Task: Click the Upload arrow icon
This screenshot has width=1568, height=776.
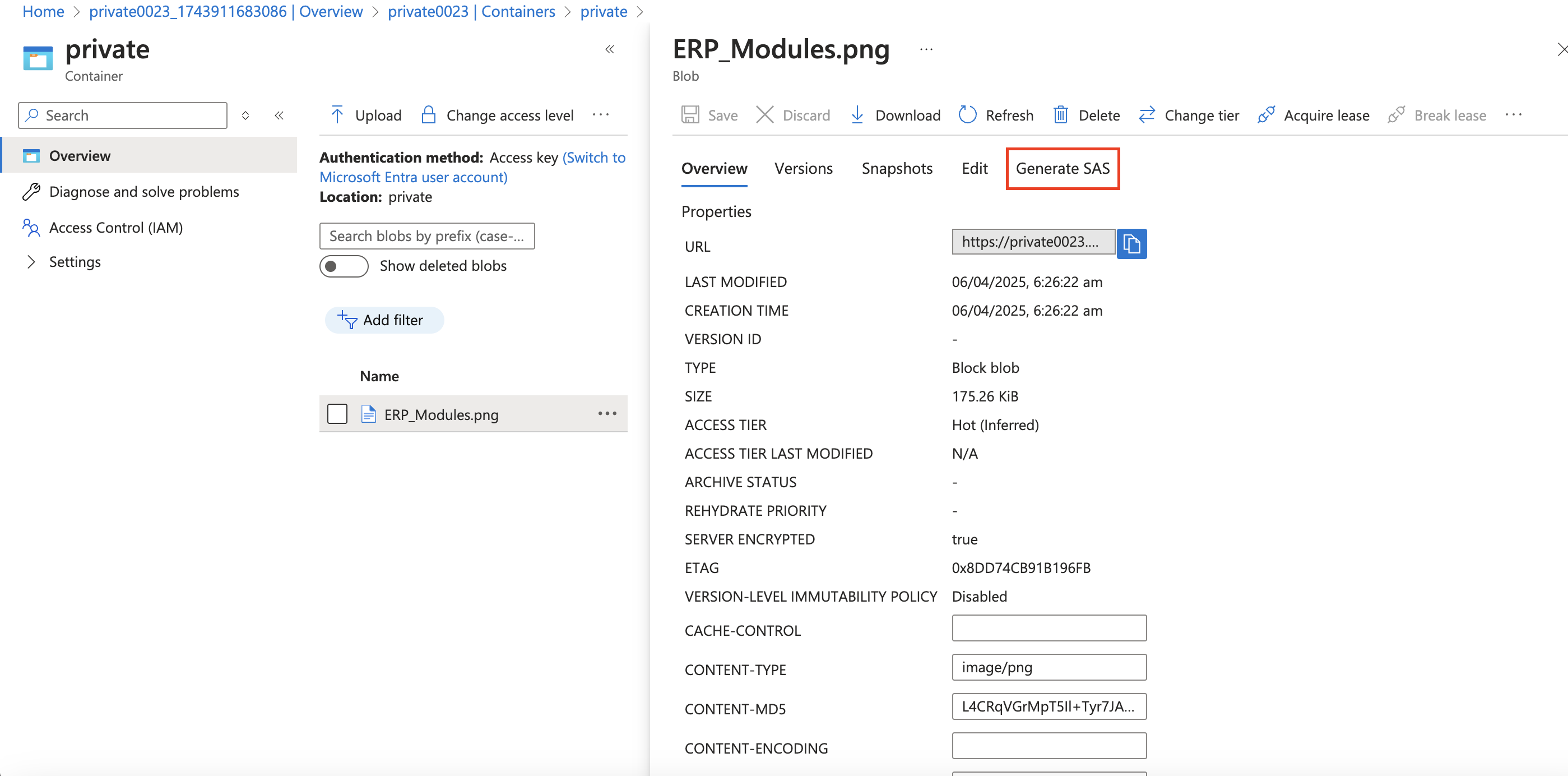Action: [337, 114]
